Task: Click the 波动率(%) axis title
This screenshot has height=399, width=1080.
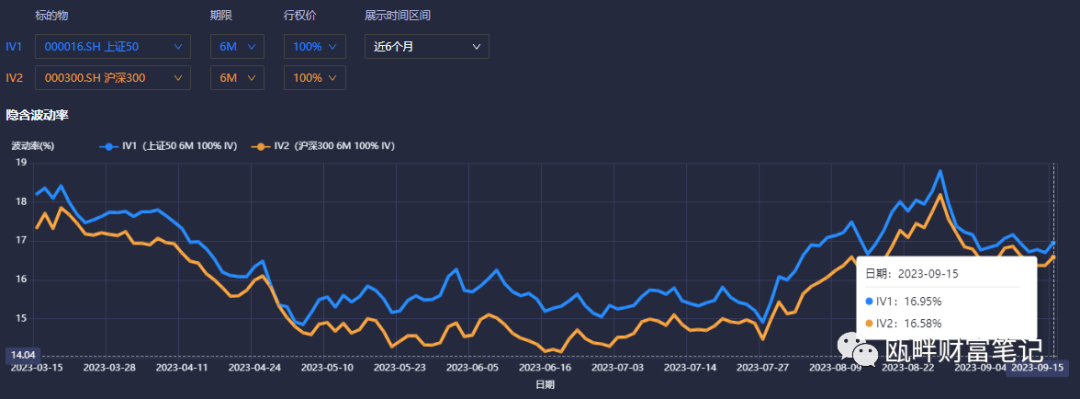Action: [32, 145]
